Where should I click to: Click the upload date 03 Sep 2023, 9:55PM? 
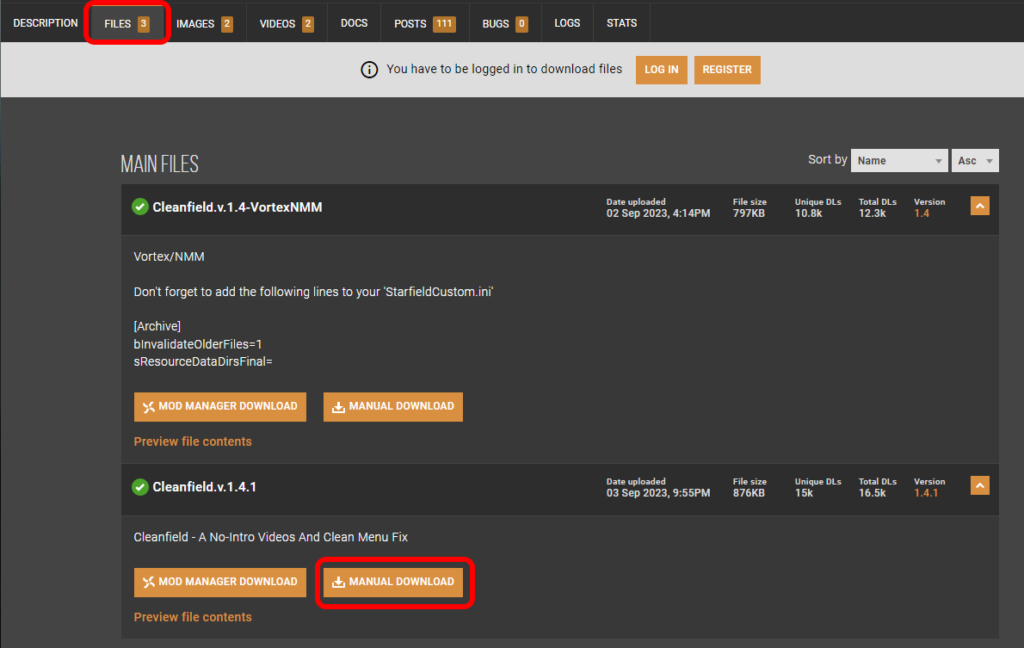(x=658, y=493)
